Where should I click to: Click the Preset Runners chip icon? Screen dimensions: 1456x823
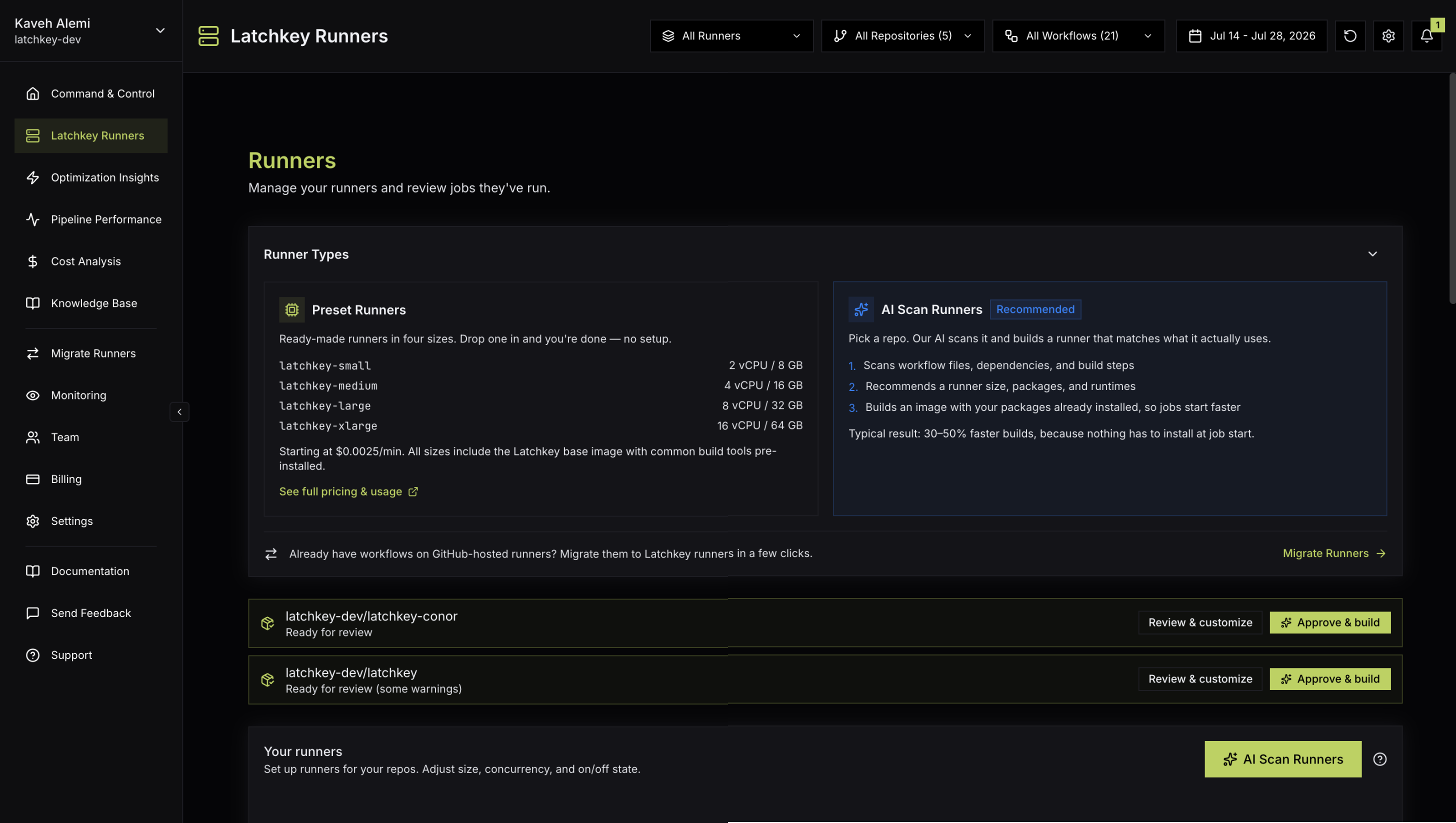tap(291, 310)
